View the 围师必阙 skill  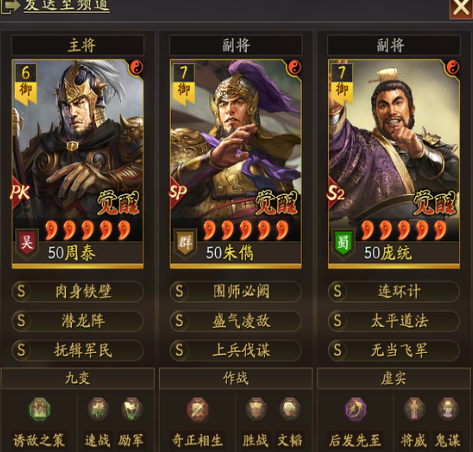[x=236, y=292]
